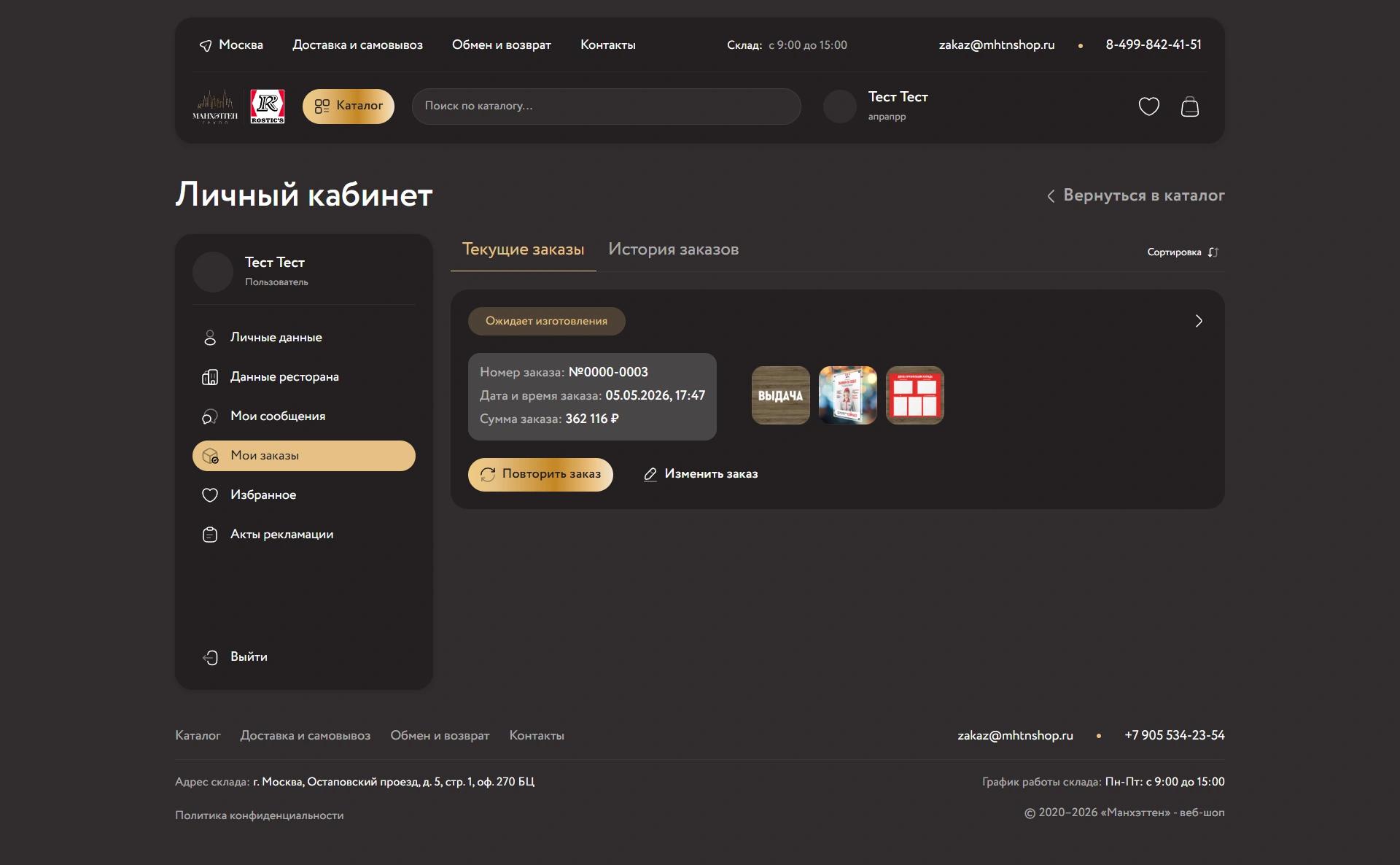Open footer Доставка и самовывоз link
The height and width of the screenshot is (865, 1400).
[x=306, y=736]
